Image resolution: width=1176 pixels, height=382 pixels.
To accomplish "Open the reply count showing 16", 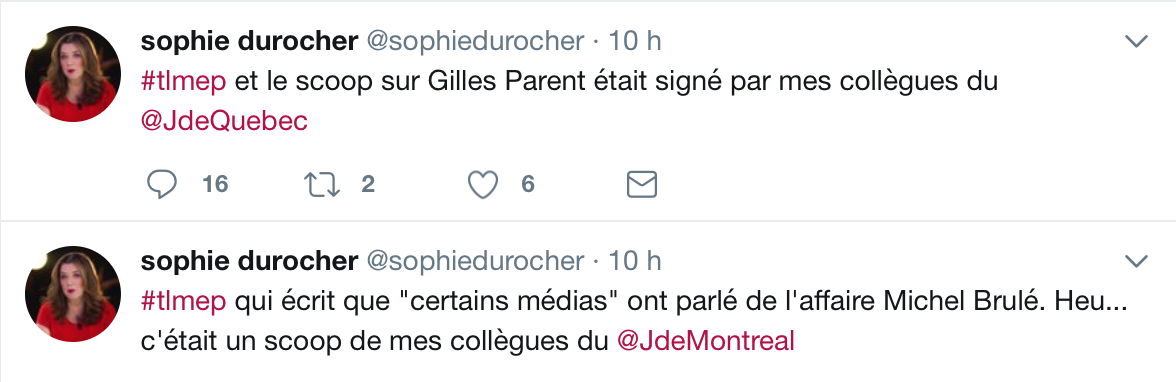I will (215, 184).
